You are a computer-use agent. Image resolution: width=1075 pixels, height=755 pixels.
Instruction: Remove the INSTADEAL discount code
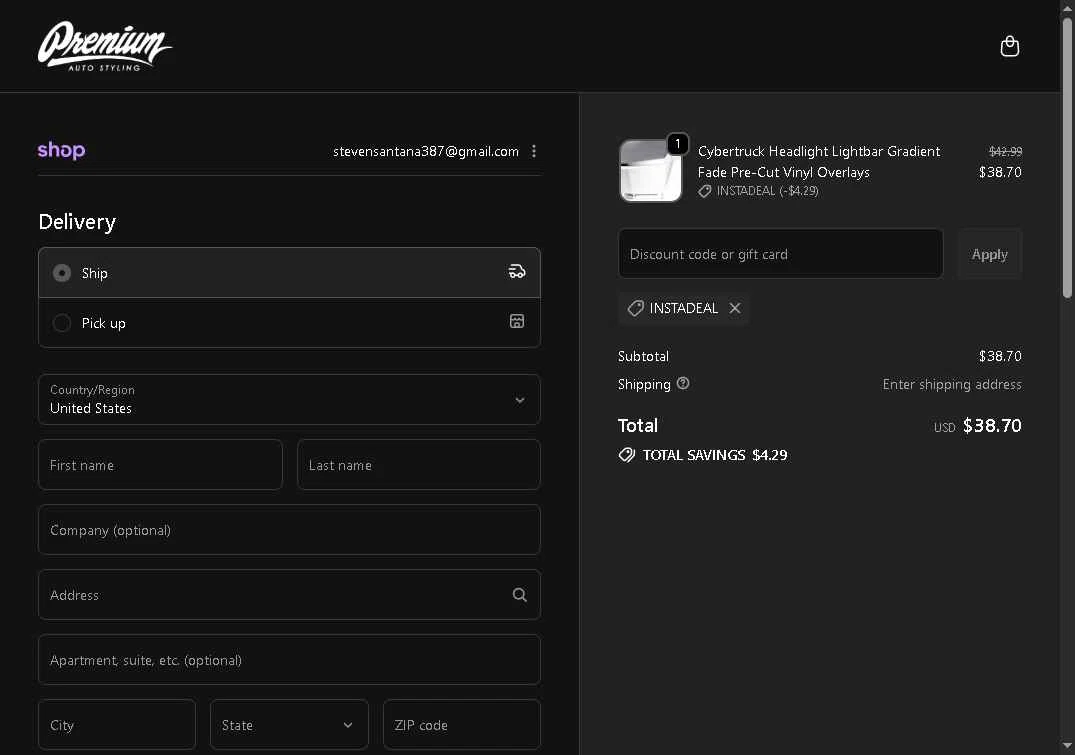click(x=735, y=308)
